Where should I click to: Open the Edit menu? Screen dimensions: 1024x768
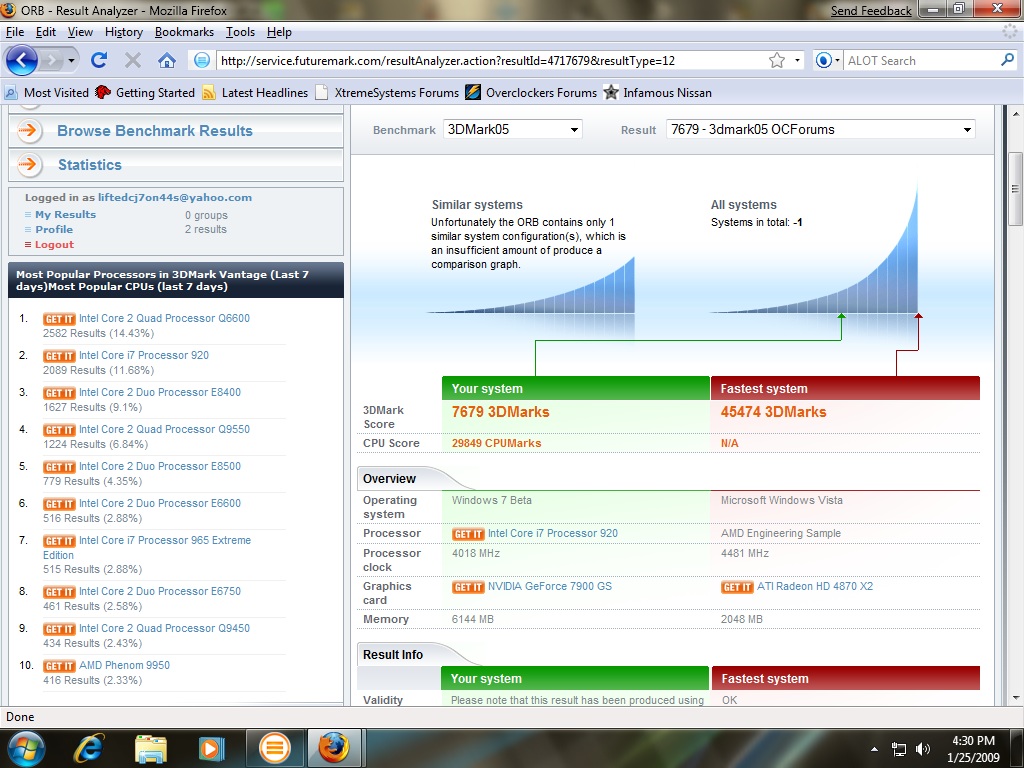46,32
